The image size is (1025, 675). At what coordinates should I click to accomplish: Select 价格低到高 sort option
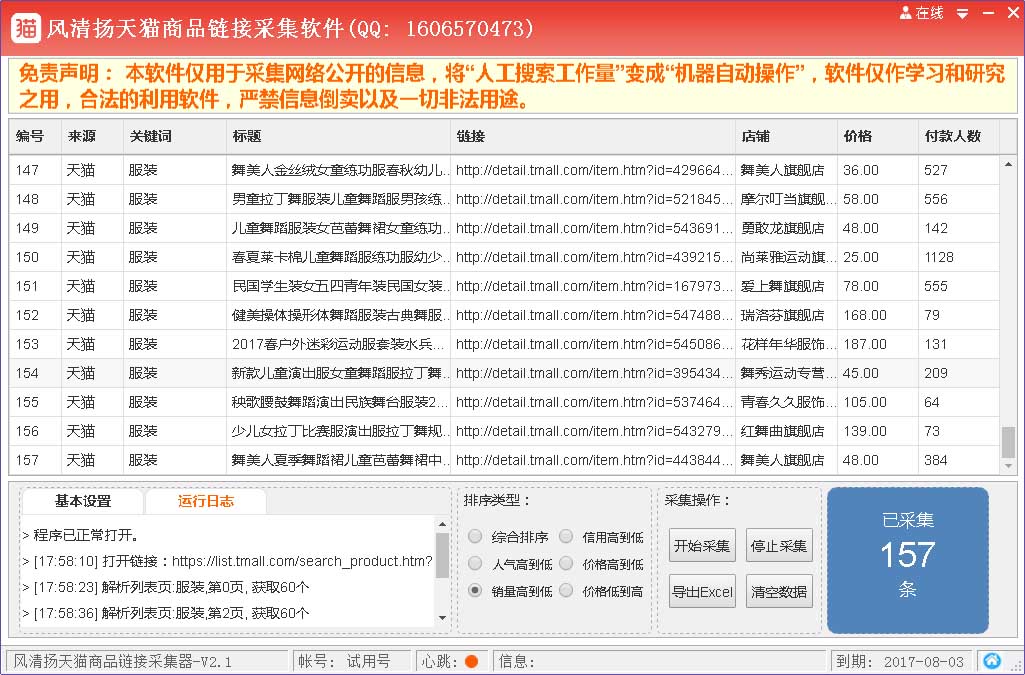566,591
